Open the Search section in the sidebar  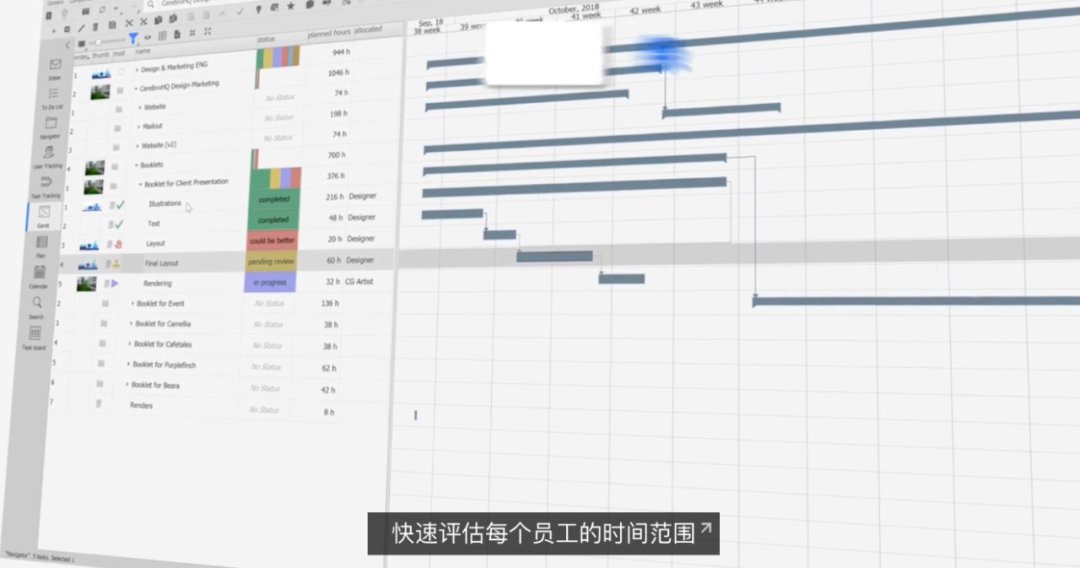tap(37, 306)
